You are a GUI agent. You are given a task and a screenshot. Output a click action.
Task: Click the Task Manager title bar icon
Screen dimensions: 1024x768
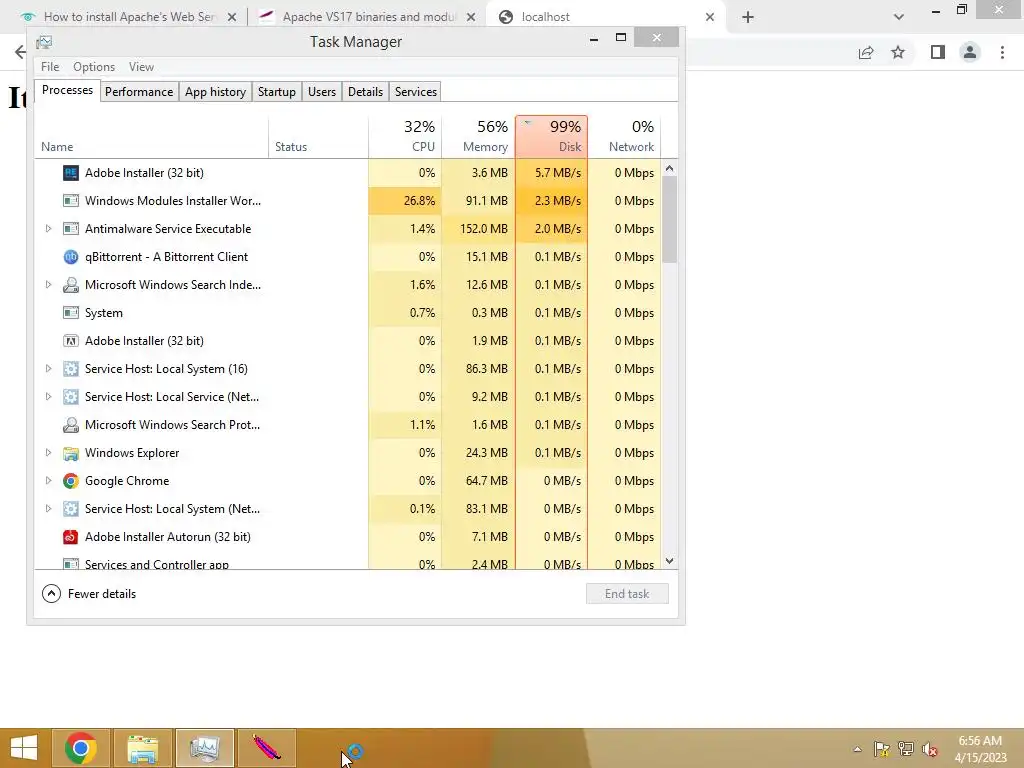44,42
